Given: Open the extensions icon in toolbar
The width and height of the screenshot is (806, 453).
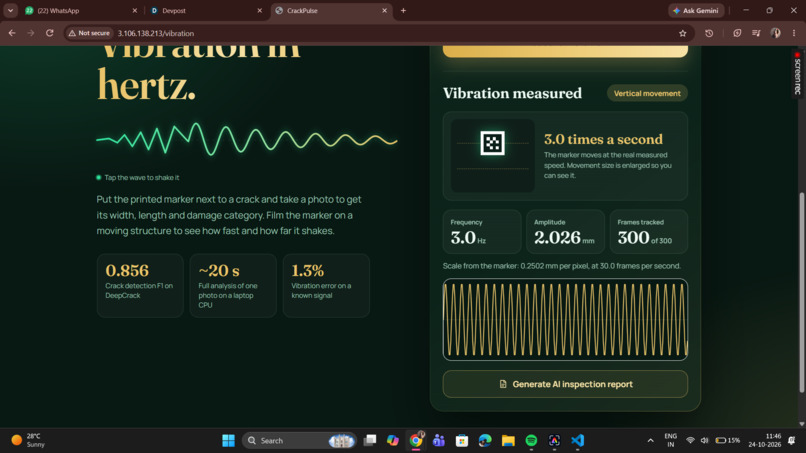Looking at the screenshot, I should click(x=737, y=33).
